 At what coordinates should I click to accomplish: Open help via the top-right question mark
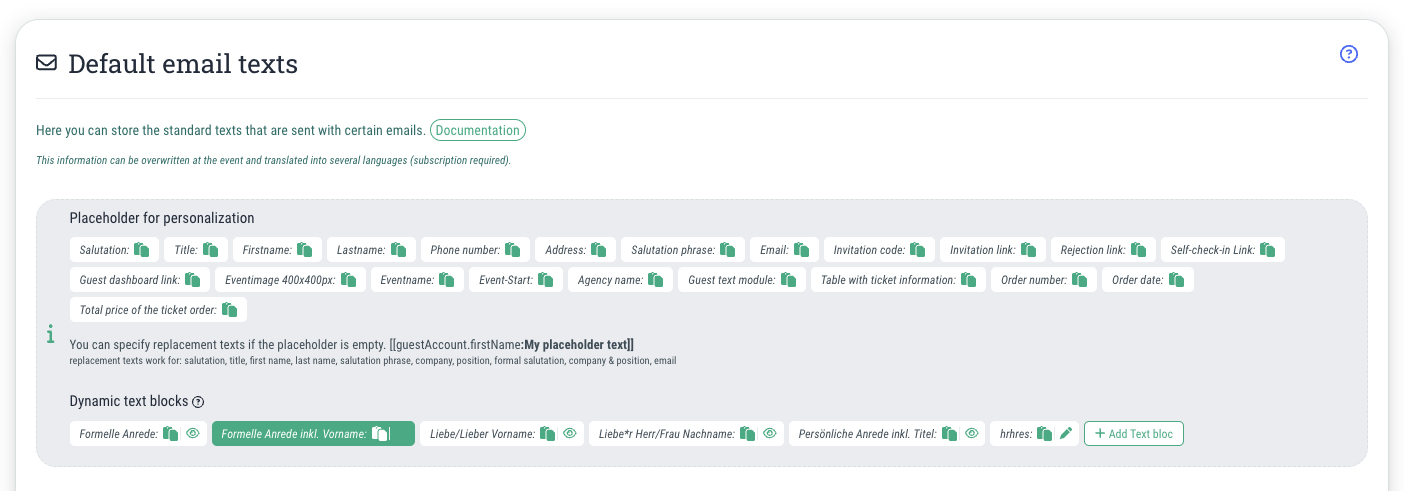tap(1348, 55)
